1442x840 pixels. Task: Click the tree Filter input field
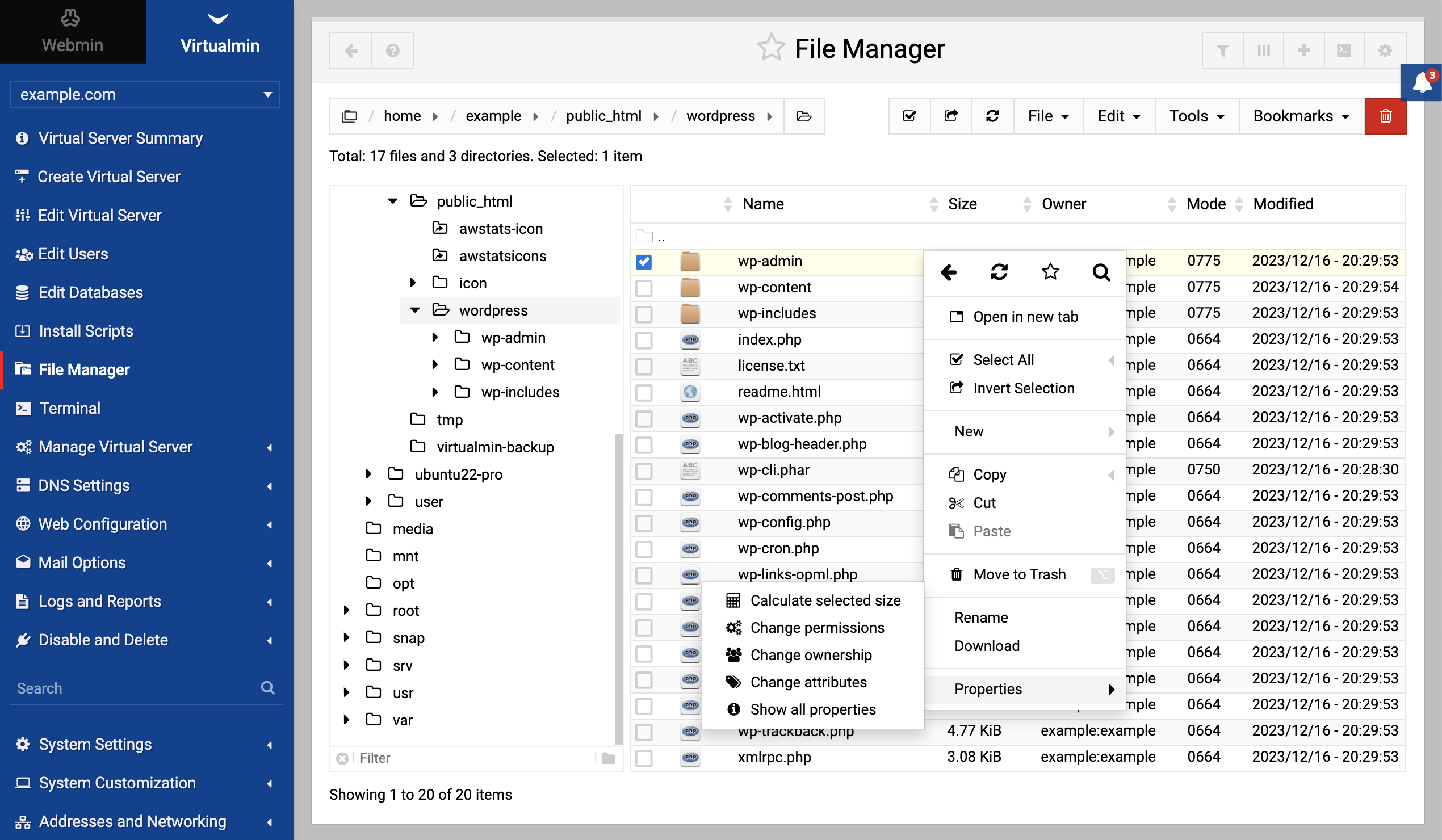(475, 758)
